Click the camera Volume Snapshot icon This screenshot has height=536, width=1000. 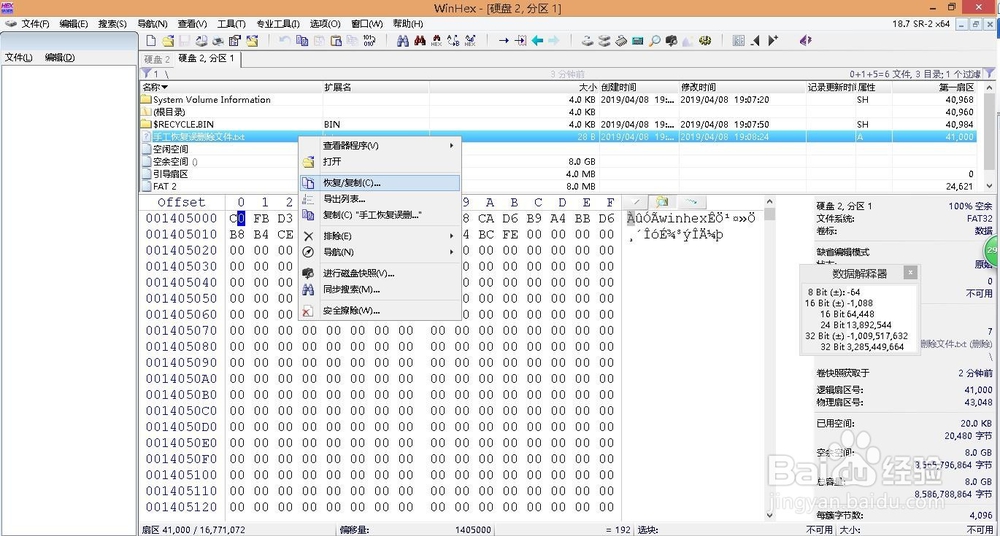[671, 41]
